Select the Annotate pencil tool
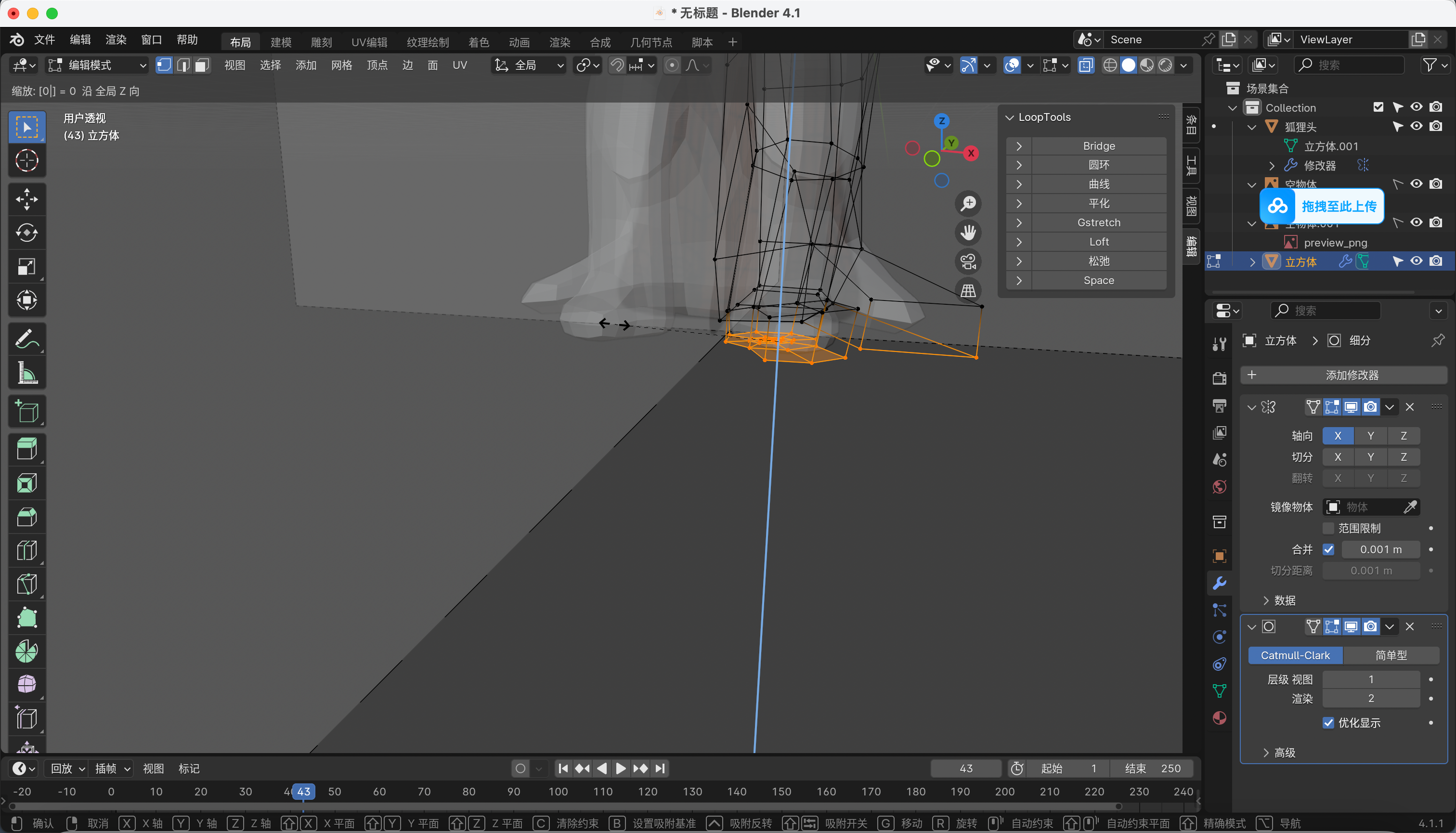This screenshot has height=833, width=1456. [26, 338]
